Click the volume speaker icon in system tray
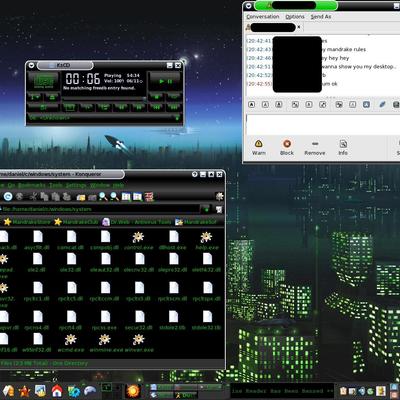 point(361,391)
